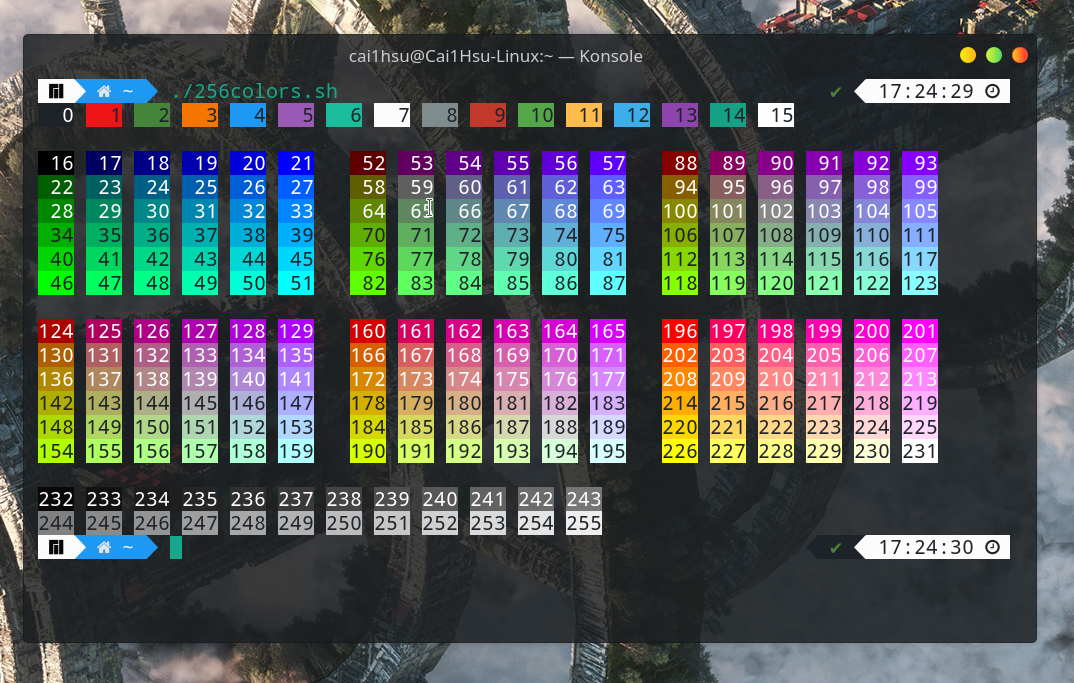The width and height of the screenshot is (1074, 683).
Task: Click the home icon in the top prompt
Action: tap(104, 91)
